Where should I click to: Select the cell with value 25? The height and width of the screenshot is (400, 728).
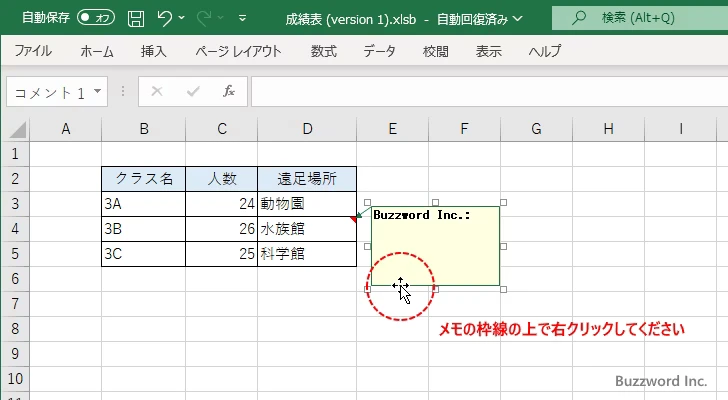[221, 254]
